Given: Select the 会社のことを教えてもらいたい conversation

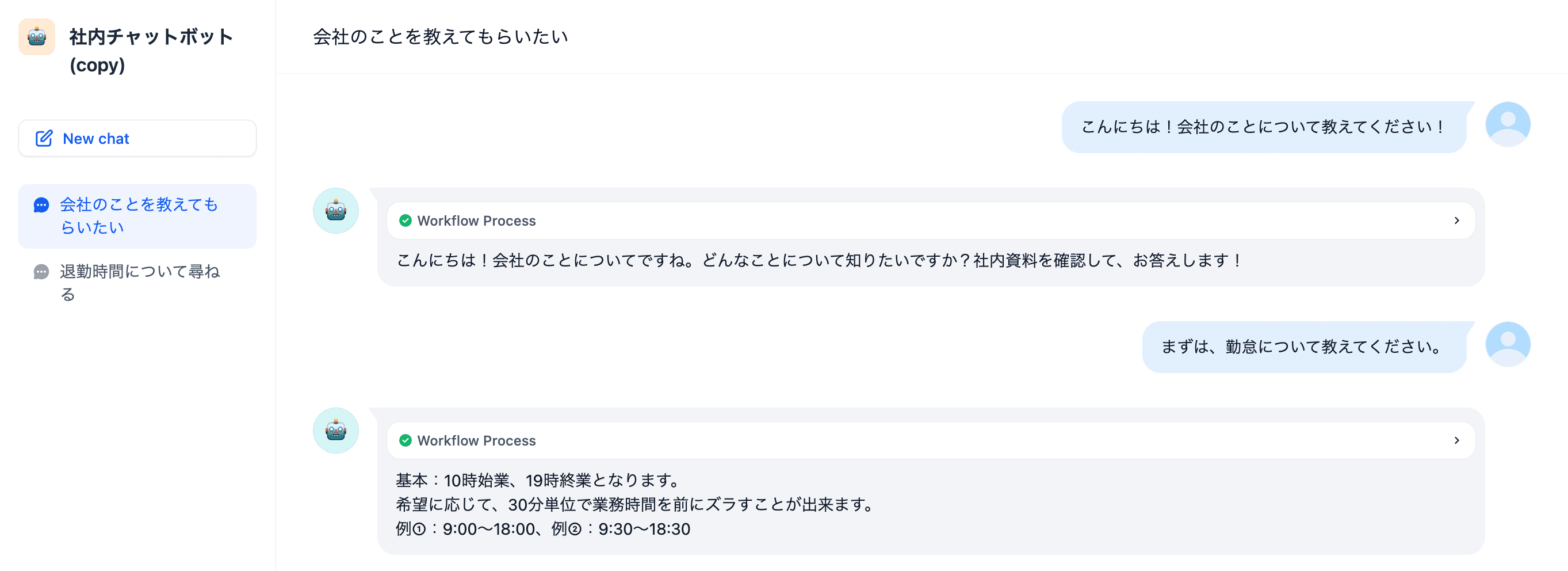Looking at the screenshot, I should [x=139, y=216].
